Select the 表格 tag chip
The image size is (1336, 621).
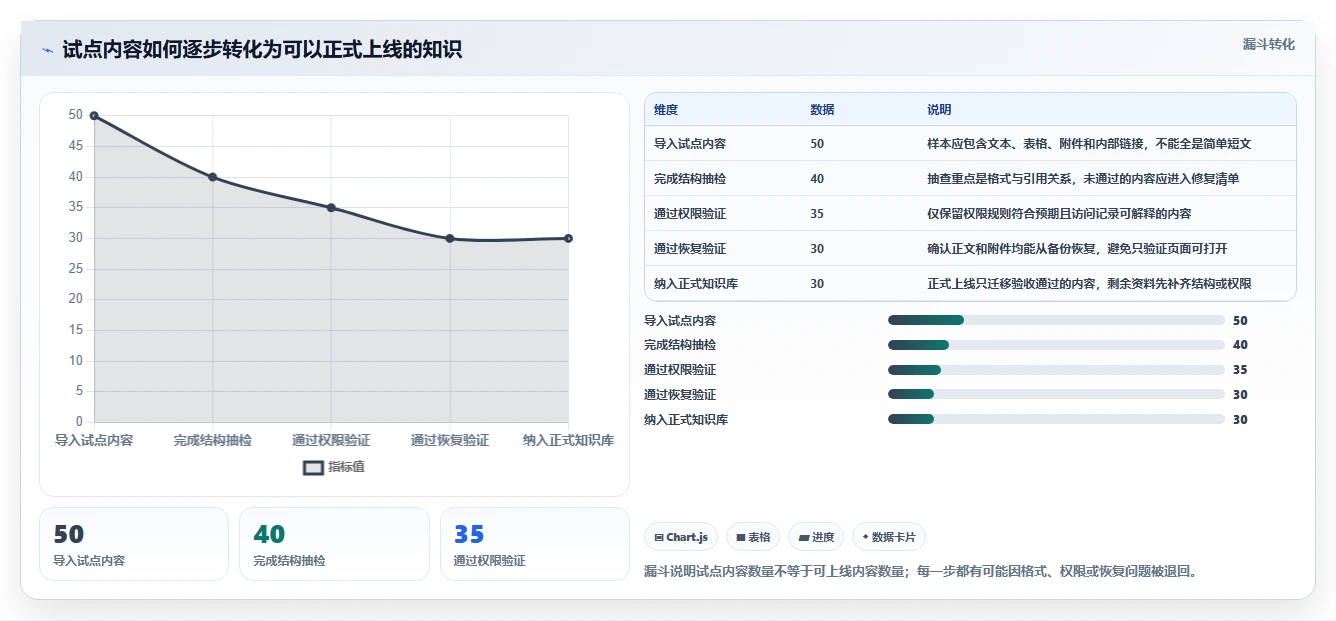(x=753, y=537)
